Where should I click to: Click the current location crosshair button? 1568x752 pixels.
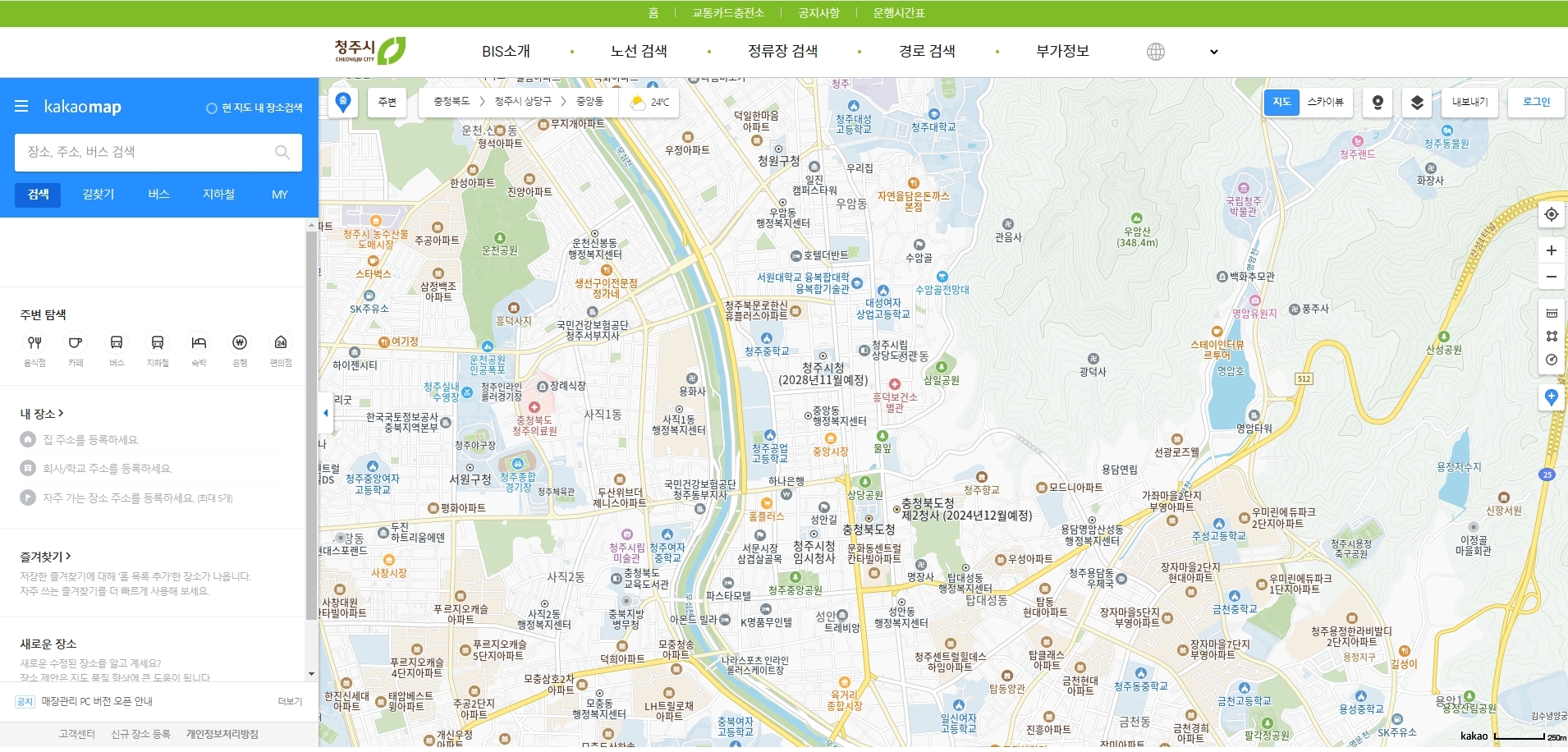coord(1551,214)
